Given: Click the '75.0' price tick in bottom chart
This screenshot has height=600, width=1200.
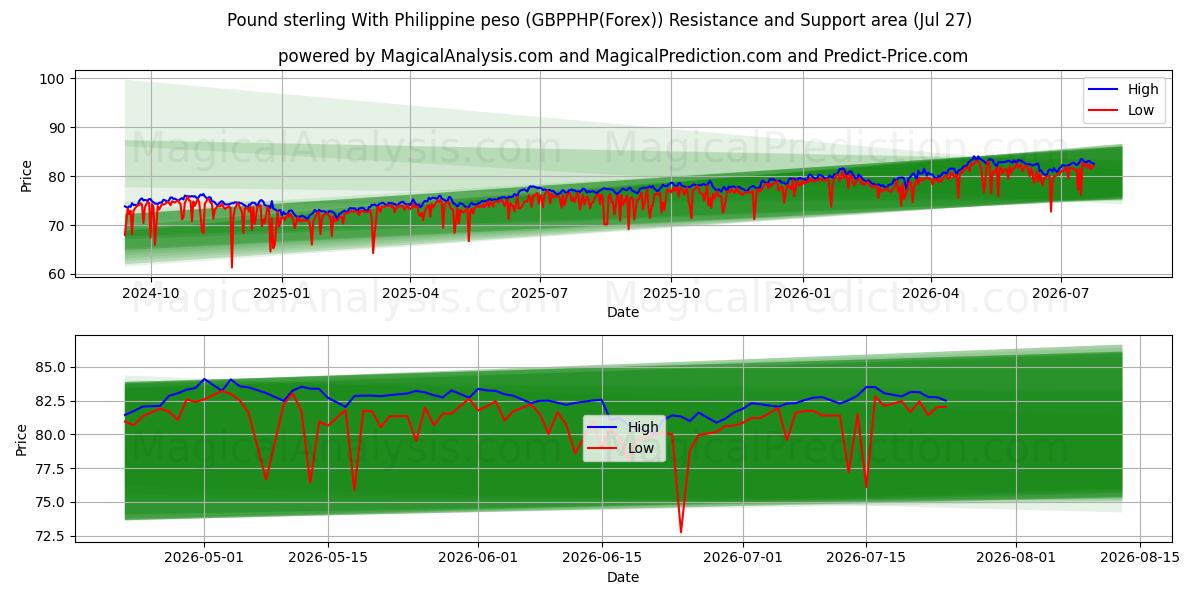Looking at the screenshot, I should 50,503.
